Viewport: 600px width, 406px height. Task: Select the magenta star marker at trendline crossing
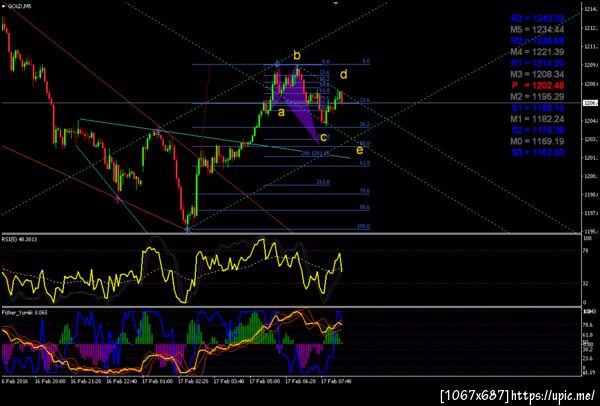click(158, 130)
